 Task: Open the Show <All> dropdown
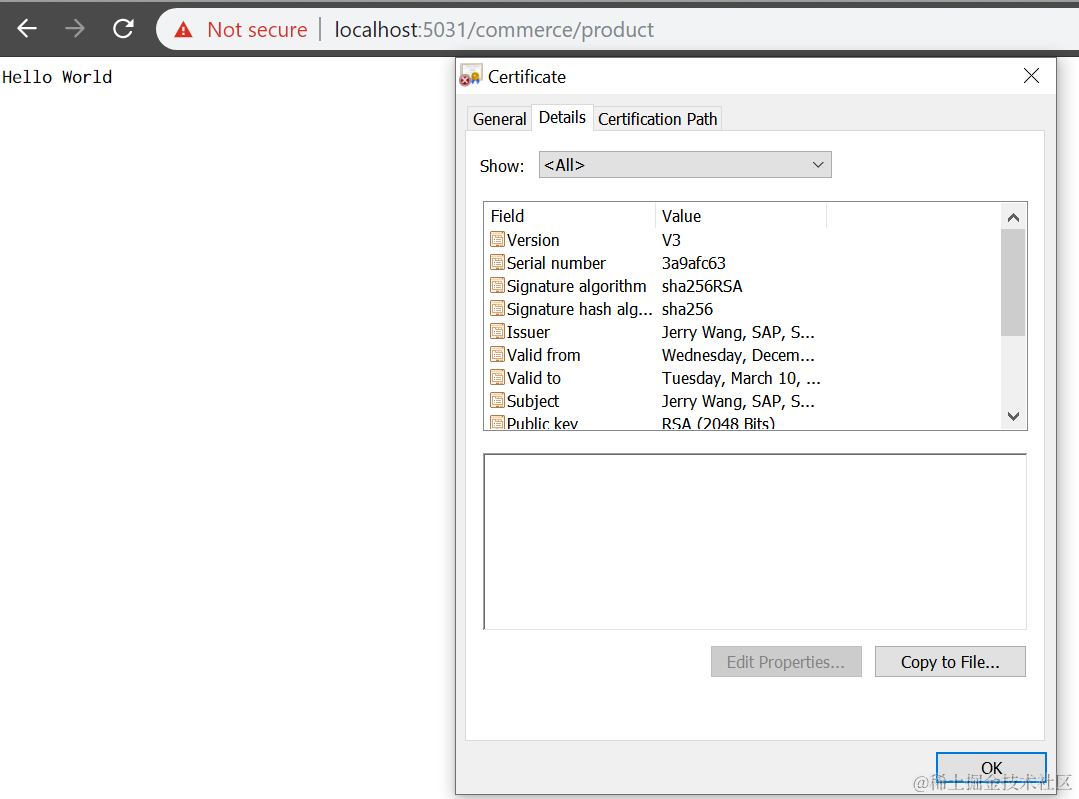coord(685,165)
